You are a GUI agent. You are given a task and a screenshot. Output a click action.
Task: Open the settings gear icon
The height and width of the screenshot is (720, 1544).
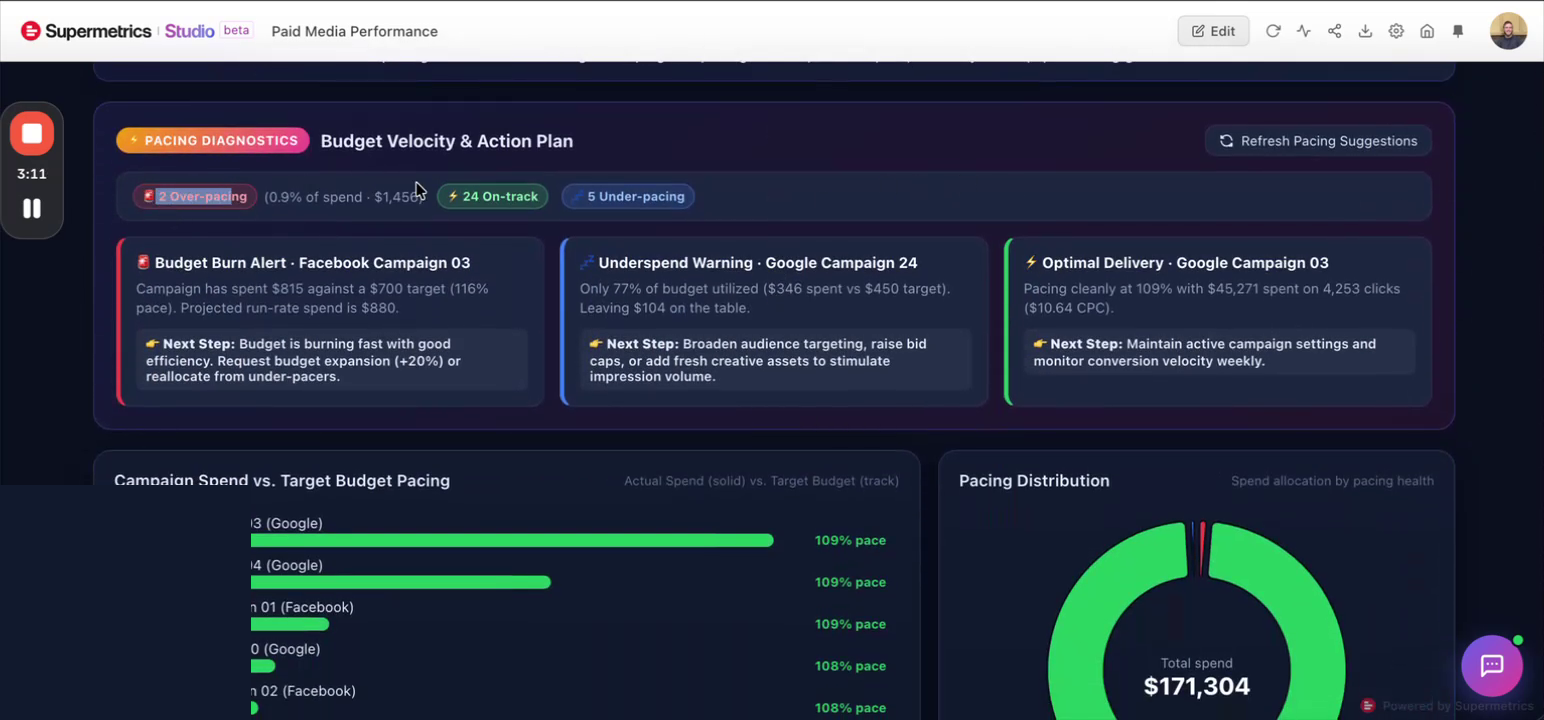(x=1396, y=31)
